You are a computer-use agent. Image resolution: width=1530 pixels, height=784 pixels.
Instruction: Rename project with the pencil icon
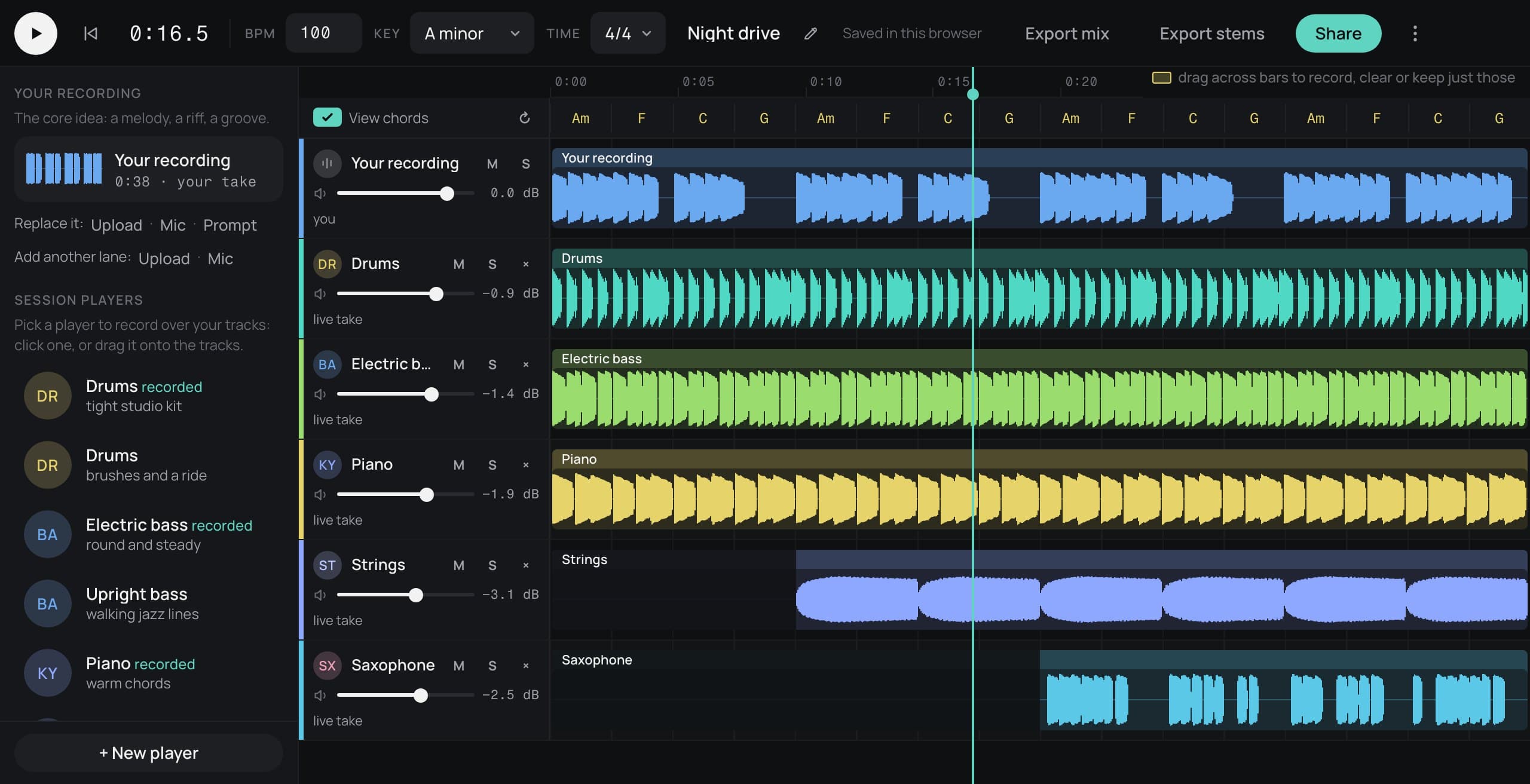click(810, 33)
